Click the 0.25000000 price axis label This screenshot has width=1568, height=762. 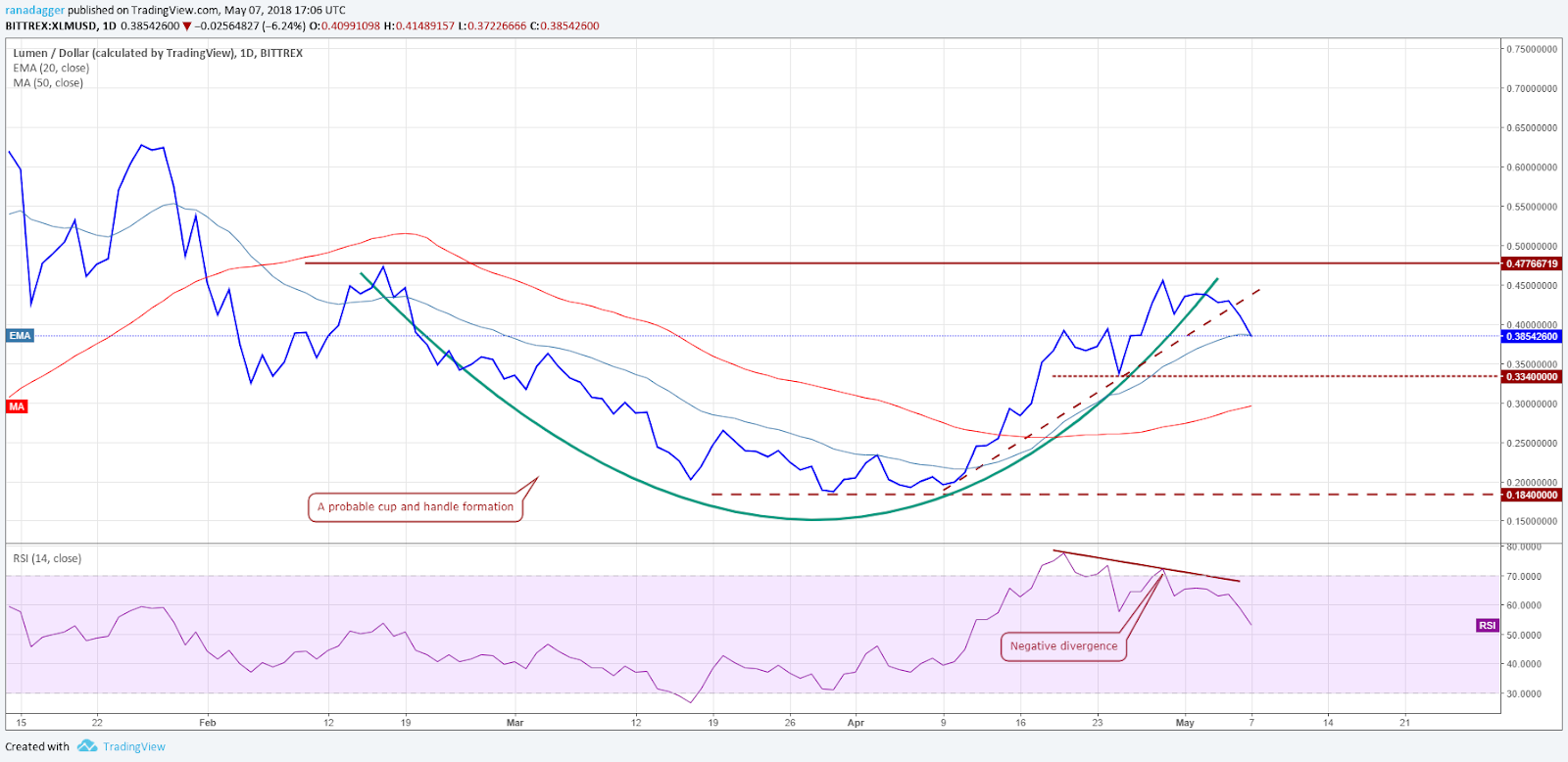point(1532,443)
